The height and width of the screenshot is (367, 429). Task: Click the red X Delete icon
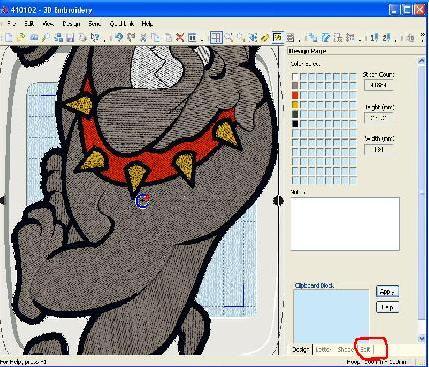point(180,37)
